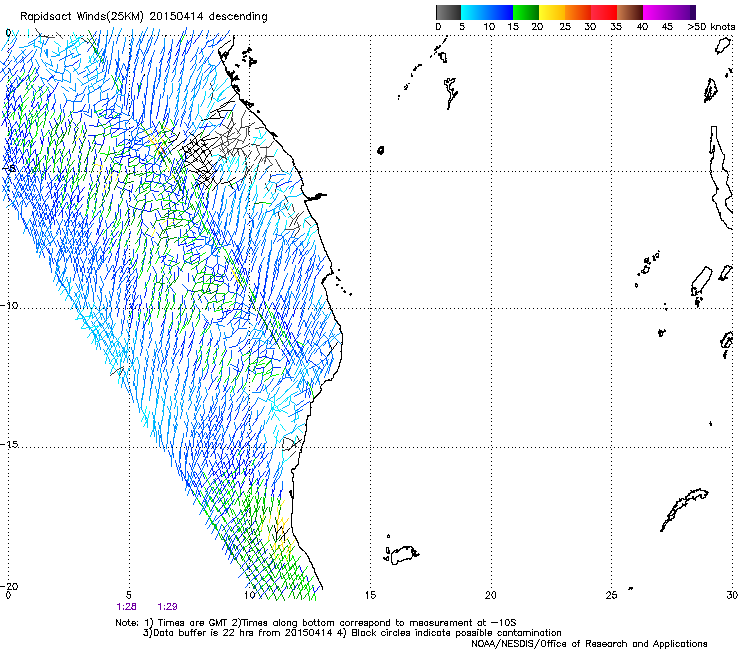The height and width of the screenshot is (650, 740).
Task: Select the green 15-20 knots color segment
Action: 526,12
